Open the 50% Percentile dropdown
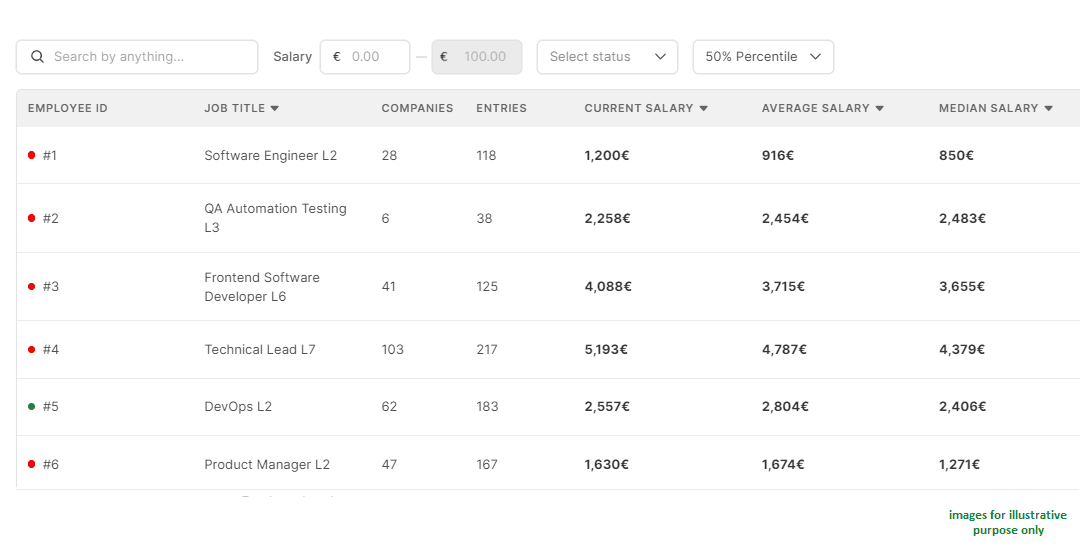 pos(762,57)
